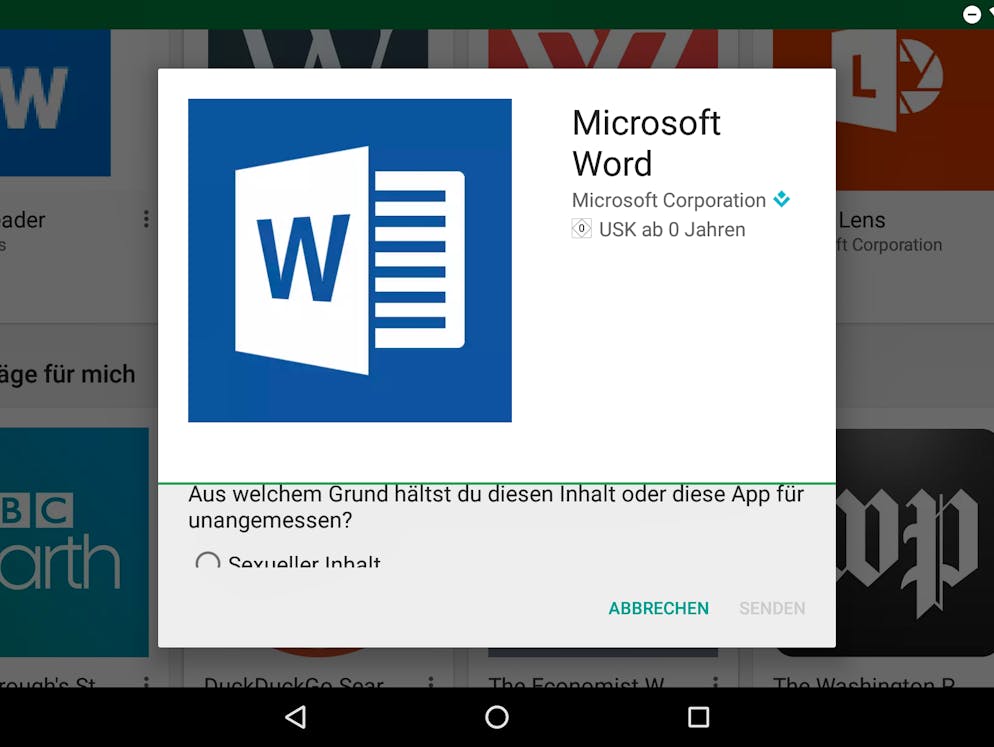
Task: Tap the Android back navigation button
Action: point(296,717)
